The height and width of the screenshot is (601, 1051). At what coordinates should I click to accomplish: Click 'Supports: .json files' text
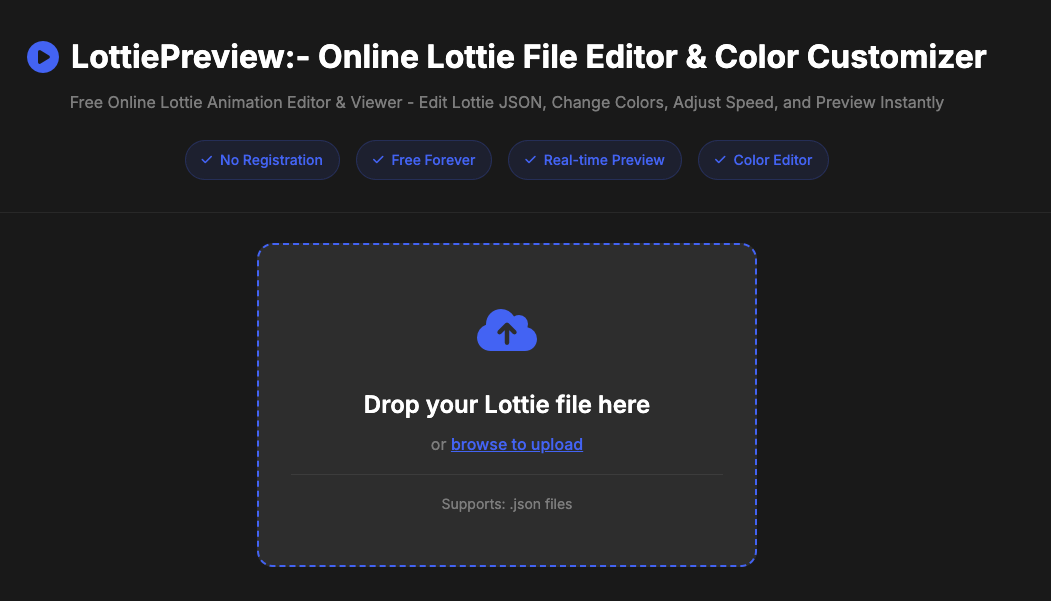pos(507,504)
